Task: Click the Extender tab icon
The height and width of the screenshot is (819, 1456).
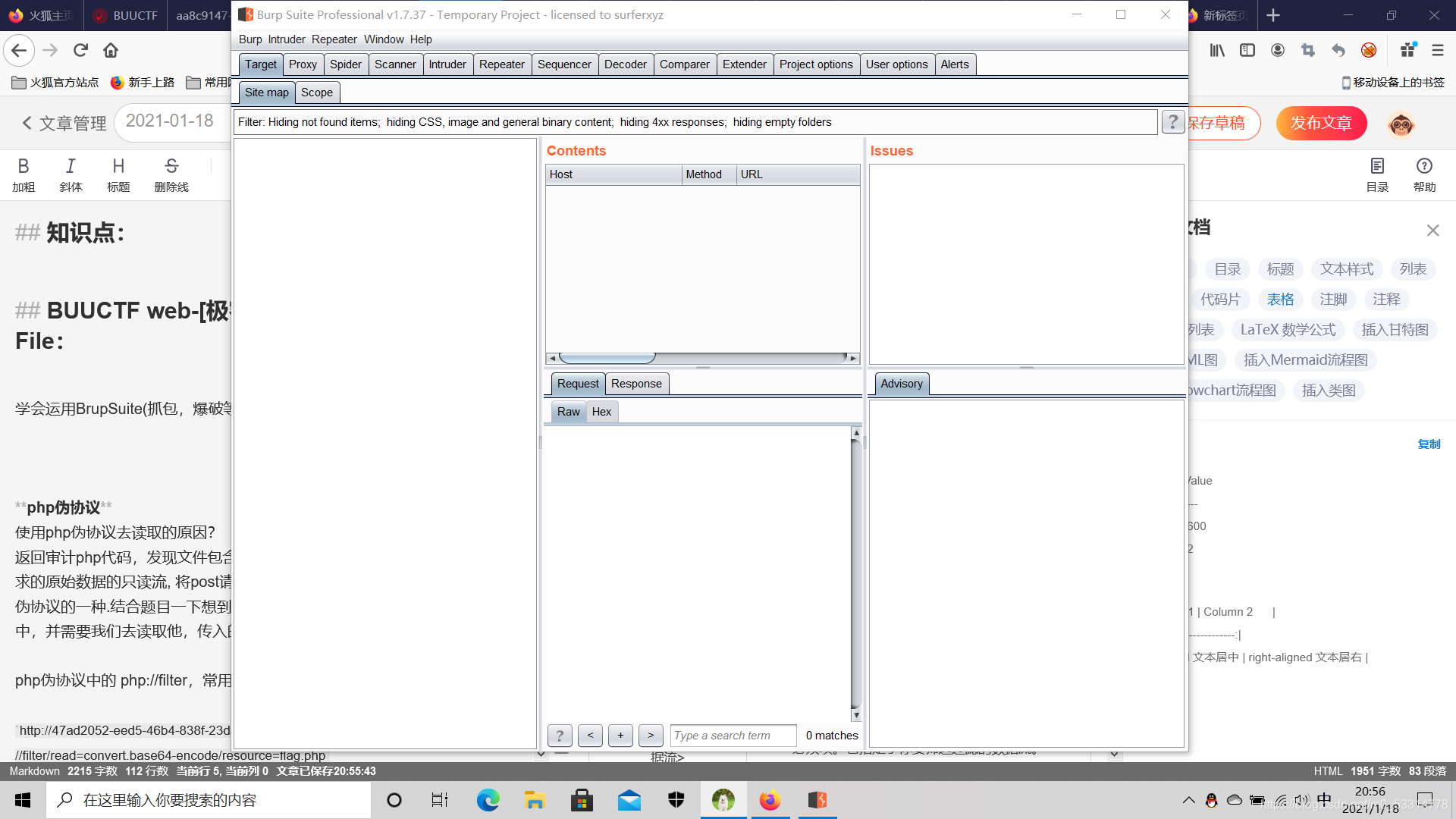Action: (x=743, y=64)
